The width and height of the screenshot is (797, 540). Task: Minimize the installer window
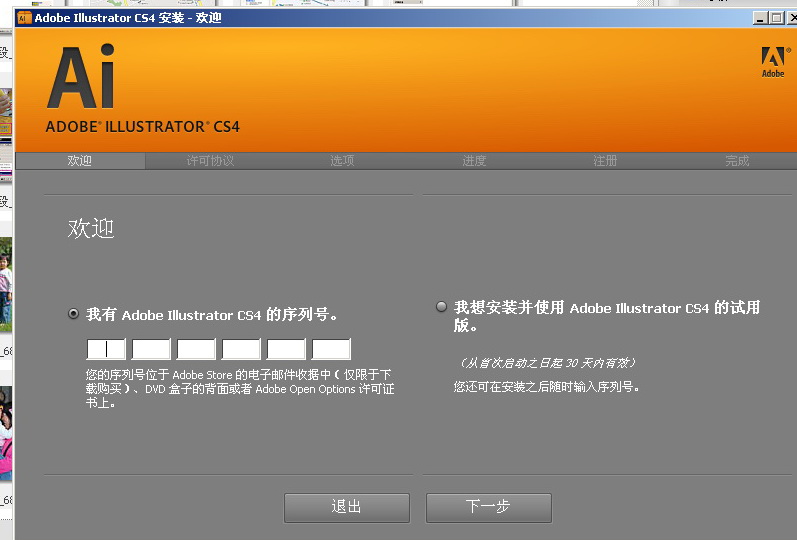coord(760,18)
